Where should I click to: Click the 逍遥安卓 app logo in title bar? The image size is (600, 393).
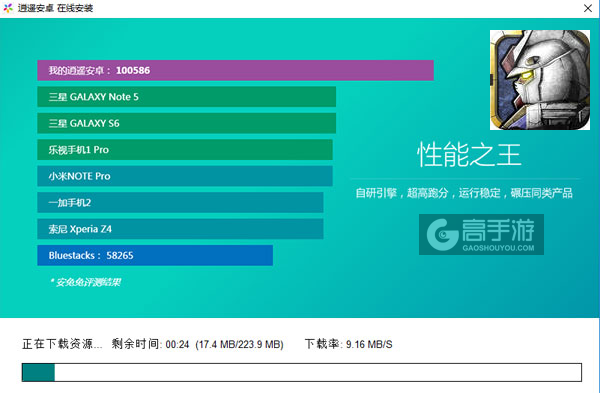click(x=8, y=8)
